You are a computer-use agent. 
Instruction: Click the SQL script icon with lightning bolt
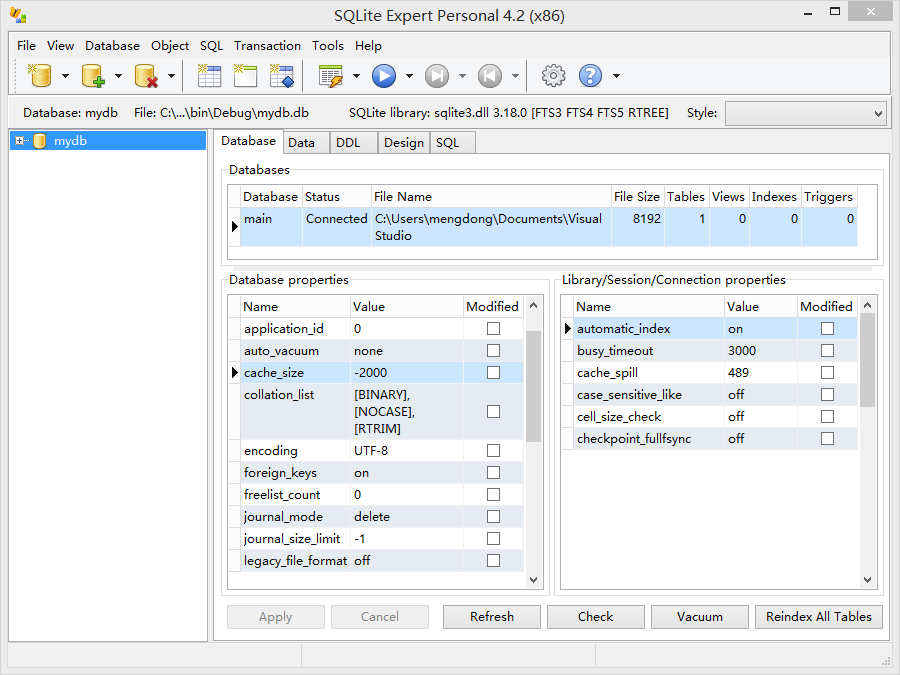point(331,76)
